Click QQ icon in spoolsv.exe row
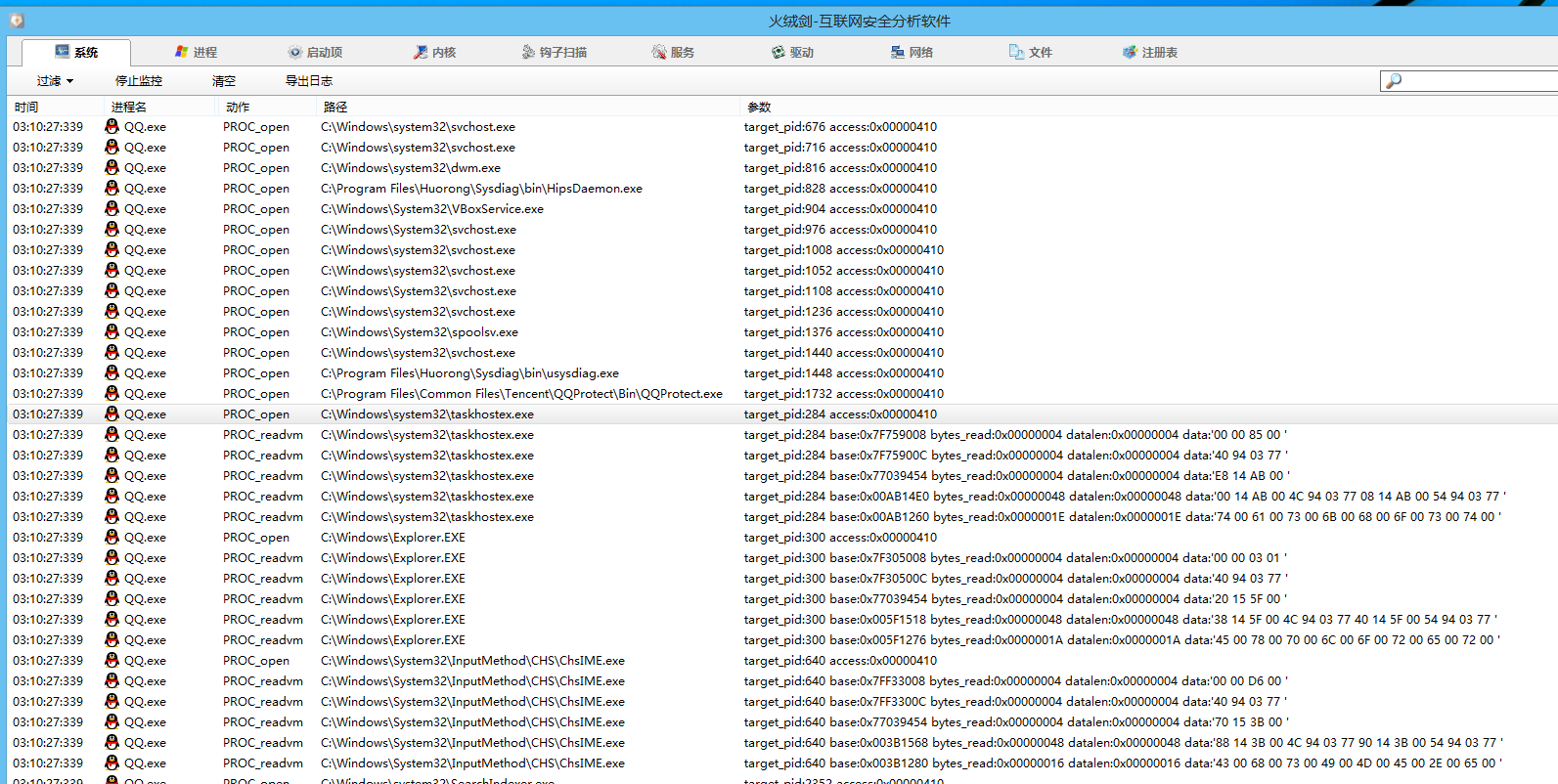1558x784 pixels. pos(112,331)
